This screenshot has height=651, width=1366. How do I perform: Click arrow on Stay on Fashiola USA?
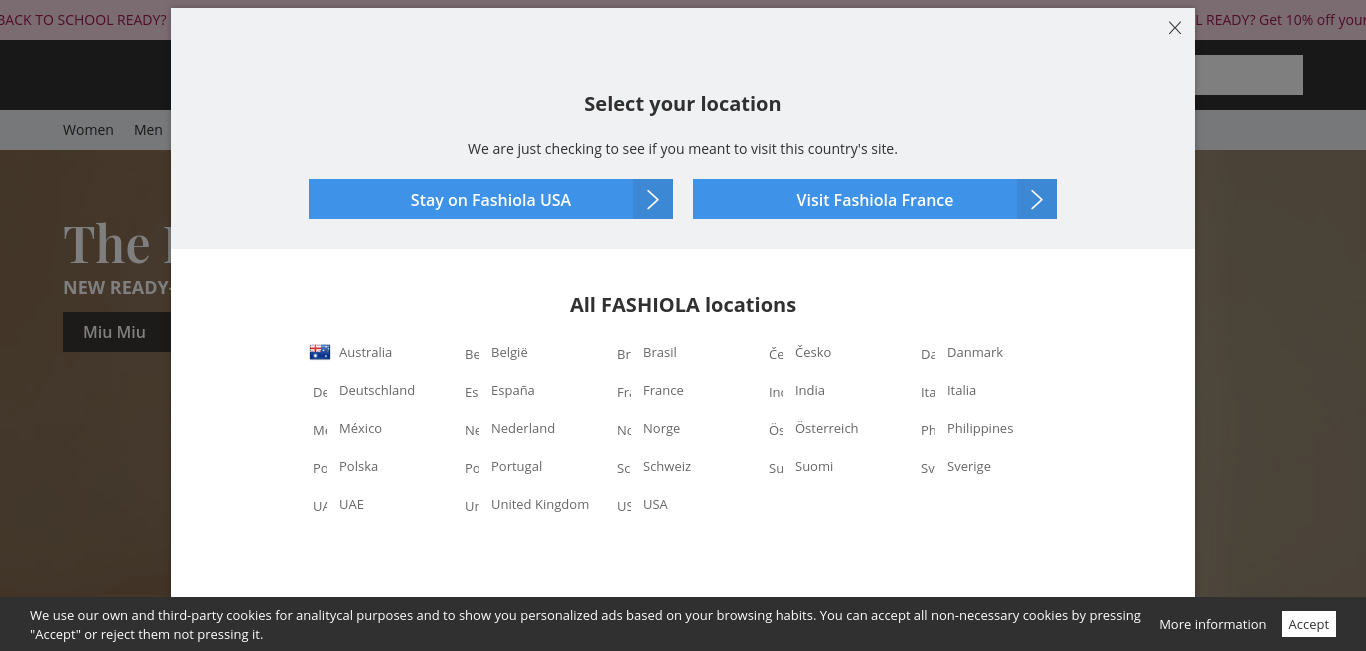pos(653,200)
